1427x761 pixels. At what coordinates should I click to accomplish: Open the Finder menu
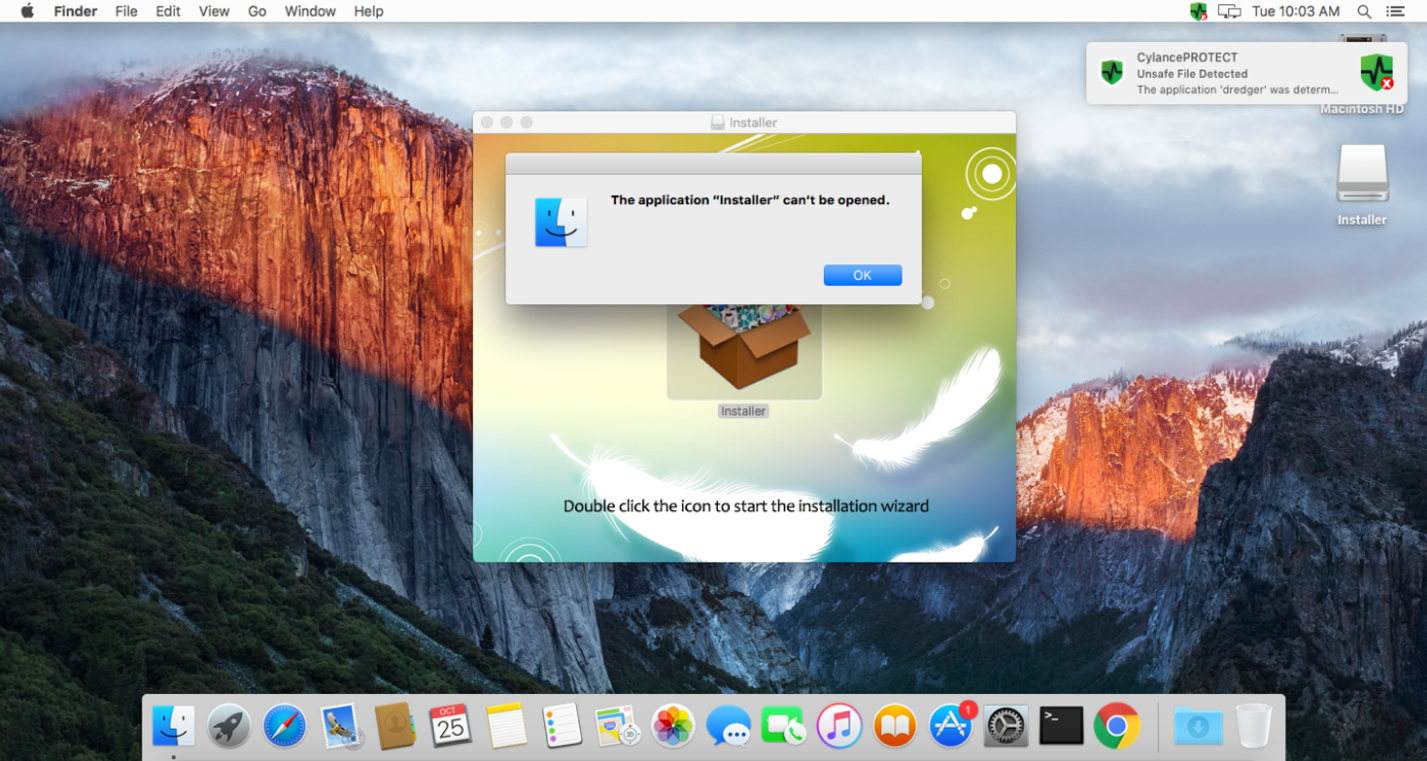point(77,11)
